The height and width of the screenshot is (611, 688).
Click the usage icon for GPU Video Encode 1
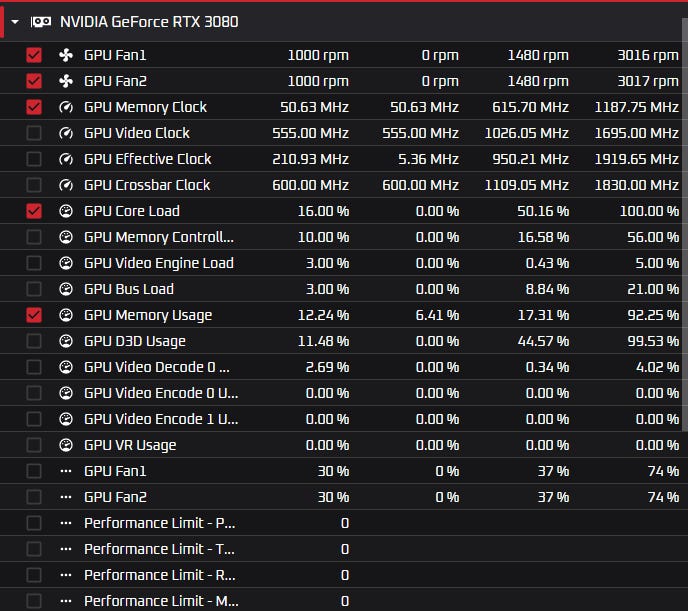coord(66,419)
